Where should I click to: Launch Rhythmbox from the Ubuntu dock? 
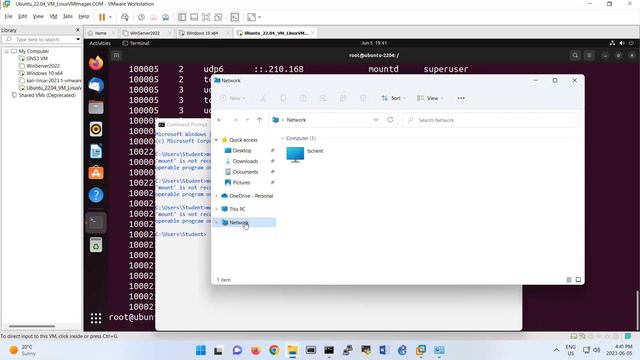(96, 129)
